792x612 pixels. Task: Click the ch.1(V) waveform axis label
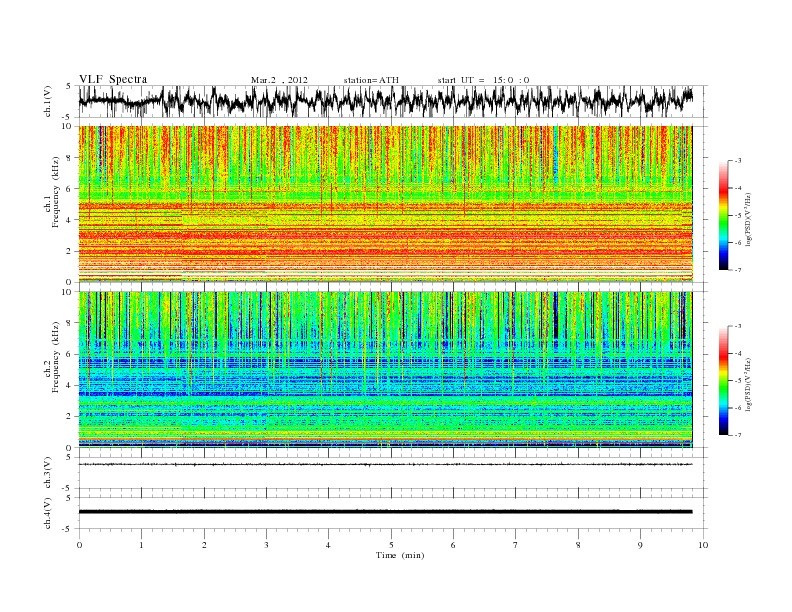[x=47, y=101]
